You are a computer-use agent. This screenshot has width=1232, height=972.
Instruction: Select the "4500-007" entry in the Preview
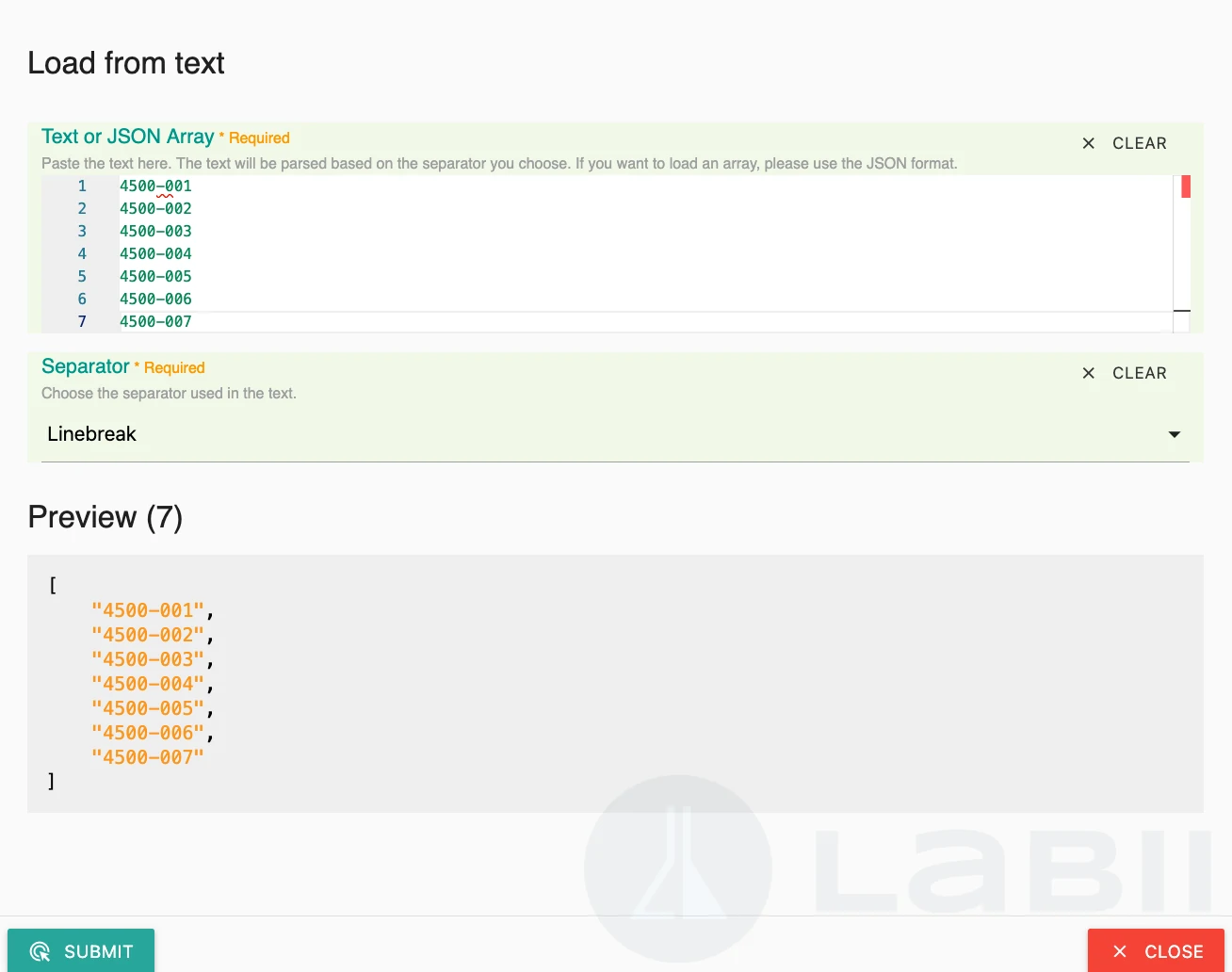tap(148, 756)
